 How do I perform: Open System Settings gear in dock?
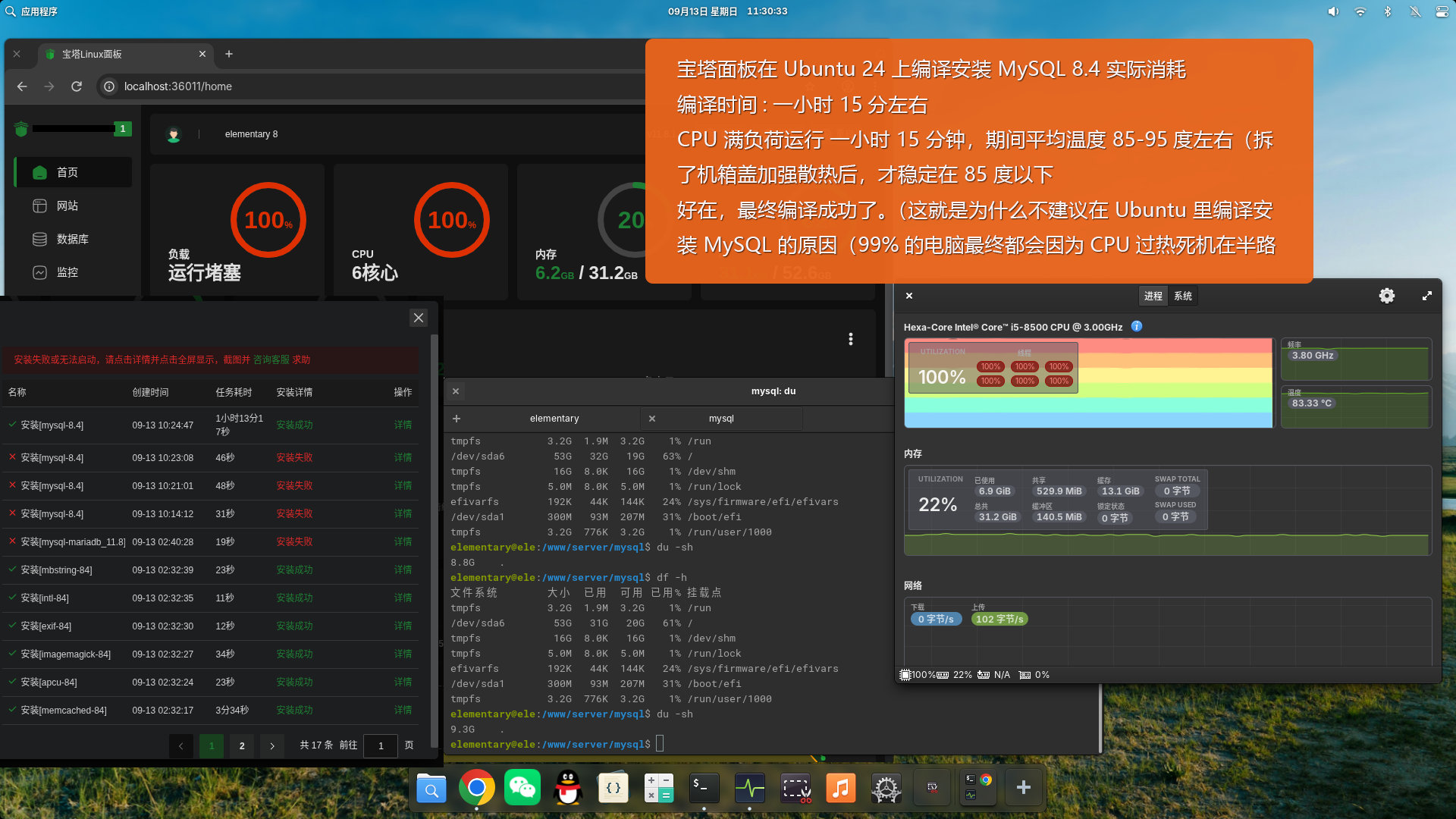(886, 789)
